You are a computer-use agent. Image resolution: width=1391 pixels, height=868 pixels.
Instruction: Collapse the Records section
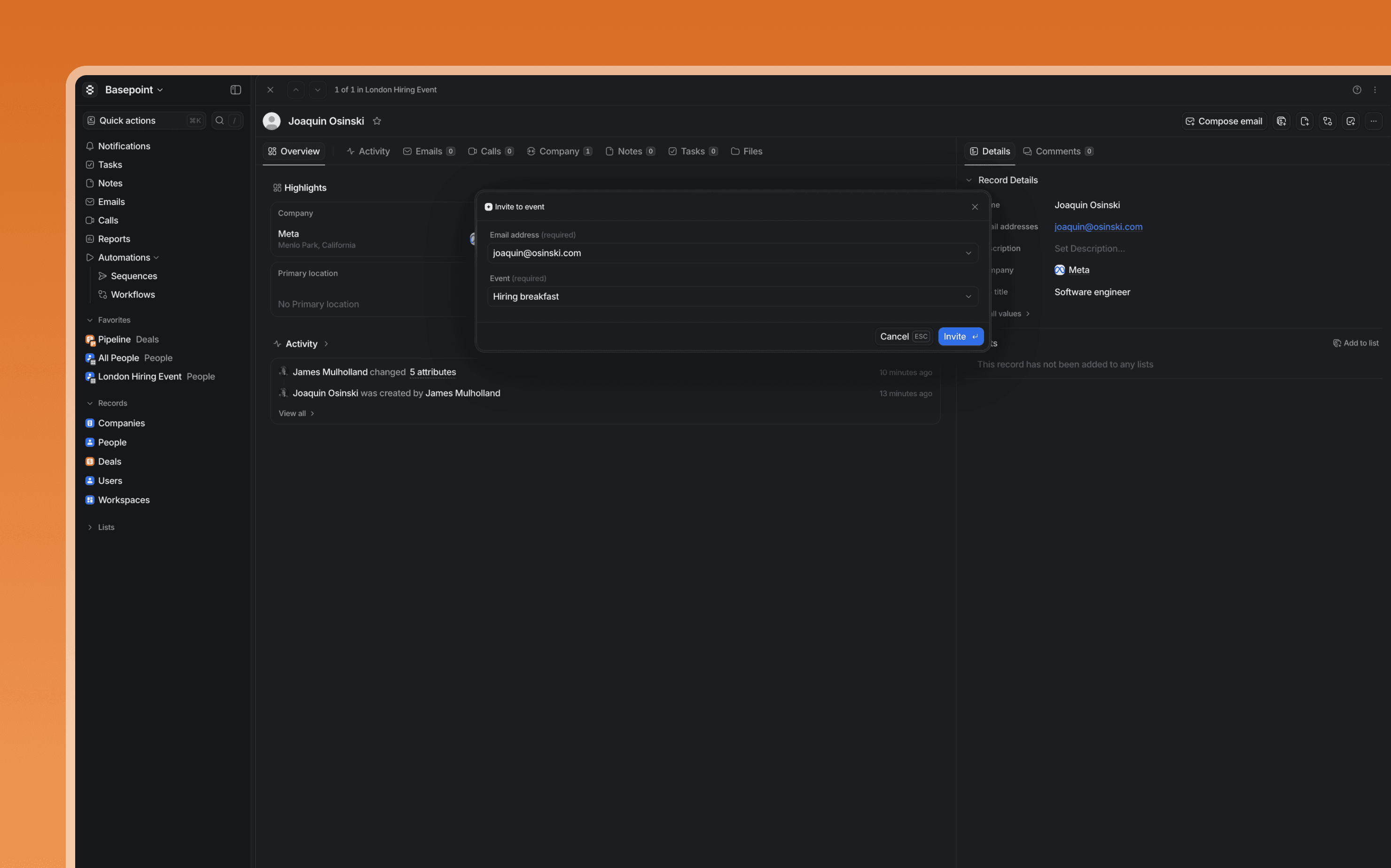click(90, 403)
